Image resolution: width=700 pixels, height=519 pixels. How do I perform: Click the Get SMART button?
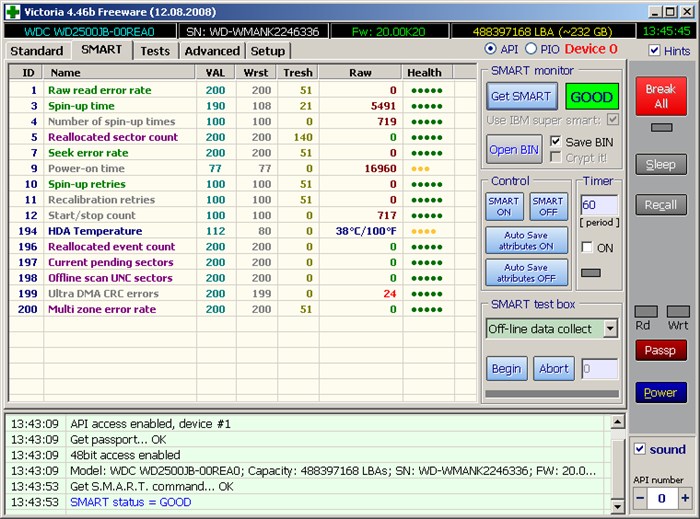[521, 96]
